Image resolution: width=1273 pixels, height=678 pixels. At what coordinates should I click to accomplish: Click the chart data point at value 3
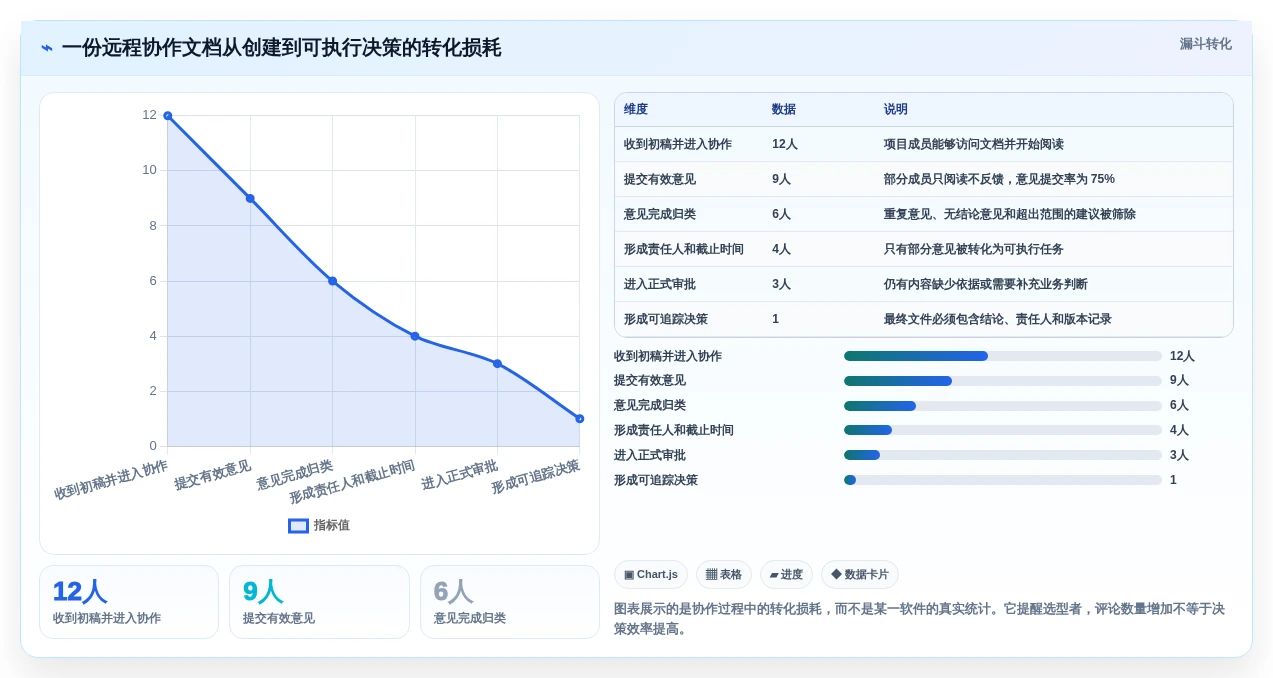pos(497,364)
